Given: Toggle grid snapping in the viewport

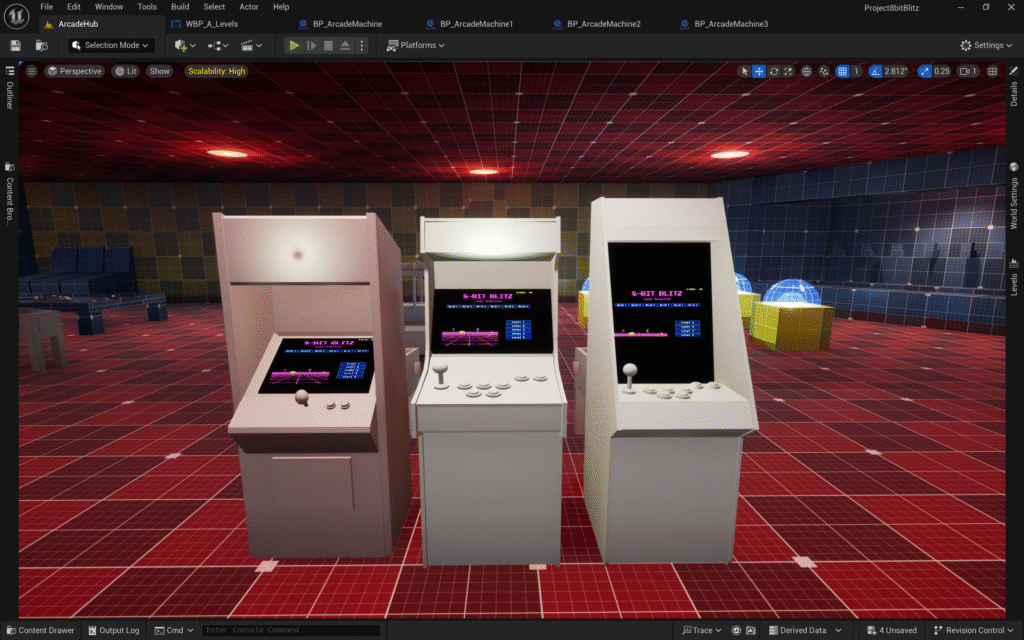Looking at the screenshot, I should click(x=842, y=71).
